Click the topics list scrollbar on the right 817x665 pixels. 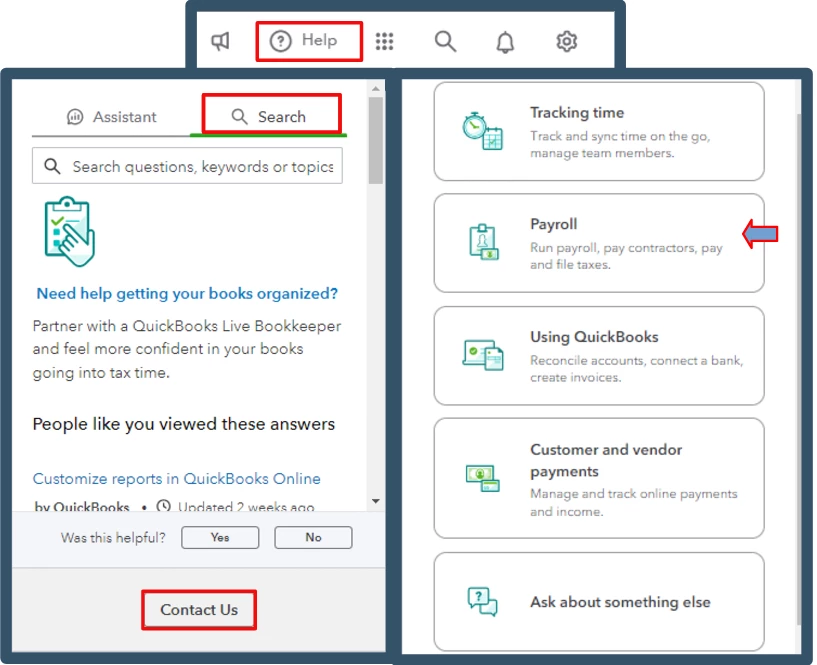point(798,369)
